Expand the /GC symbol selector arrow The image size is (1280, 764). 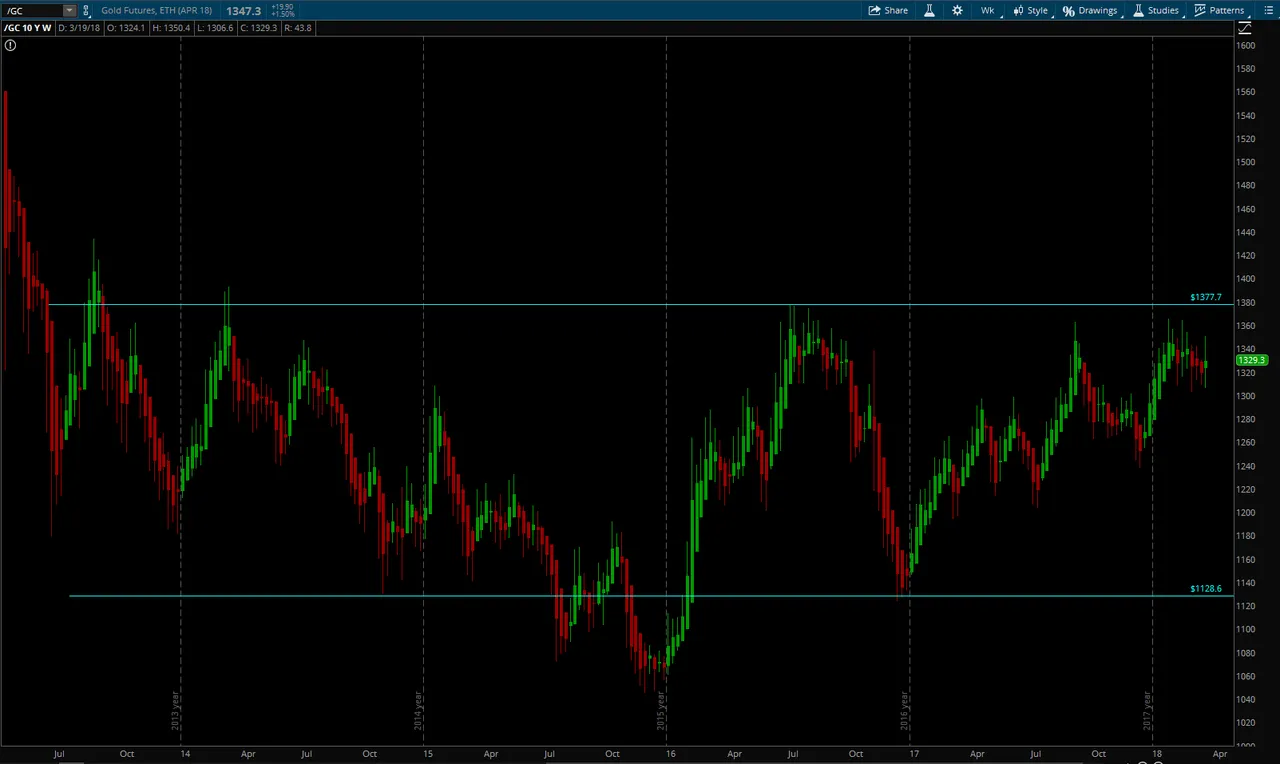pyautogui.click(x=69, y=10)
